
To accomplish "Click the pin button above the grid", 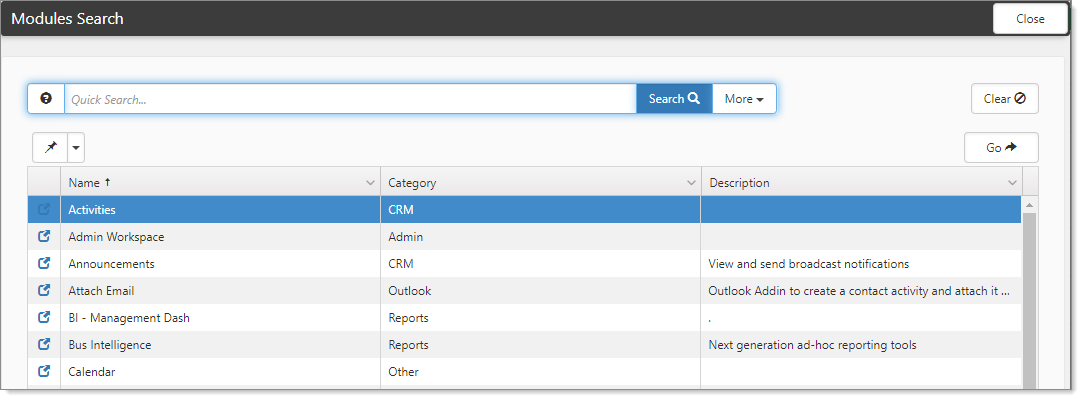I will [50, 148].
